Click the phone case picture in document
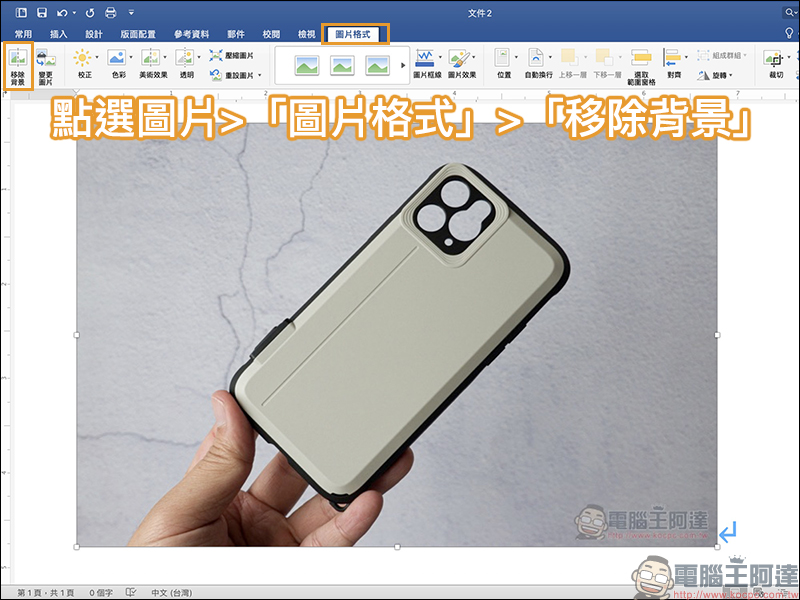This screenshot has height=600, width=800. [x=397, y=335]
